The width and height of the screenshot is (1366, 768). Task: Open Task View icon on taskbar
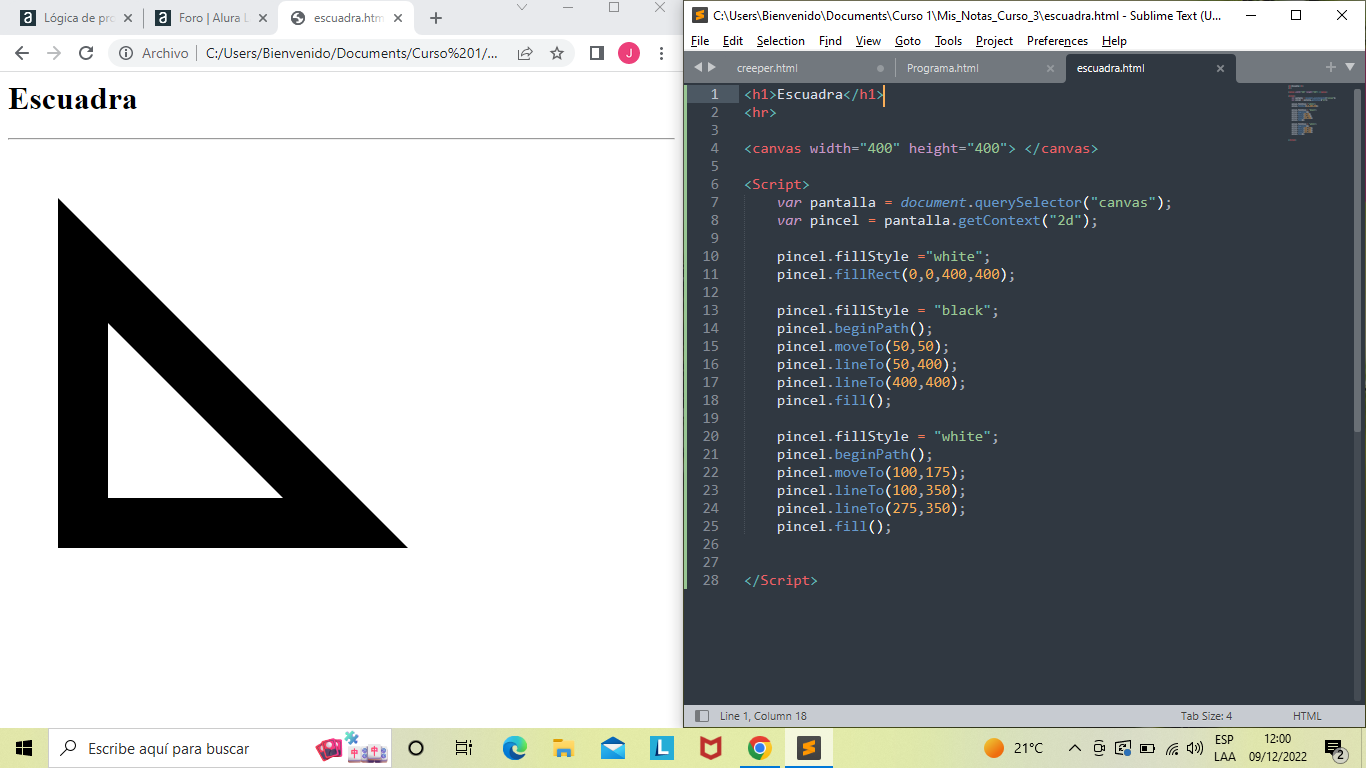(x=464, y=748)
